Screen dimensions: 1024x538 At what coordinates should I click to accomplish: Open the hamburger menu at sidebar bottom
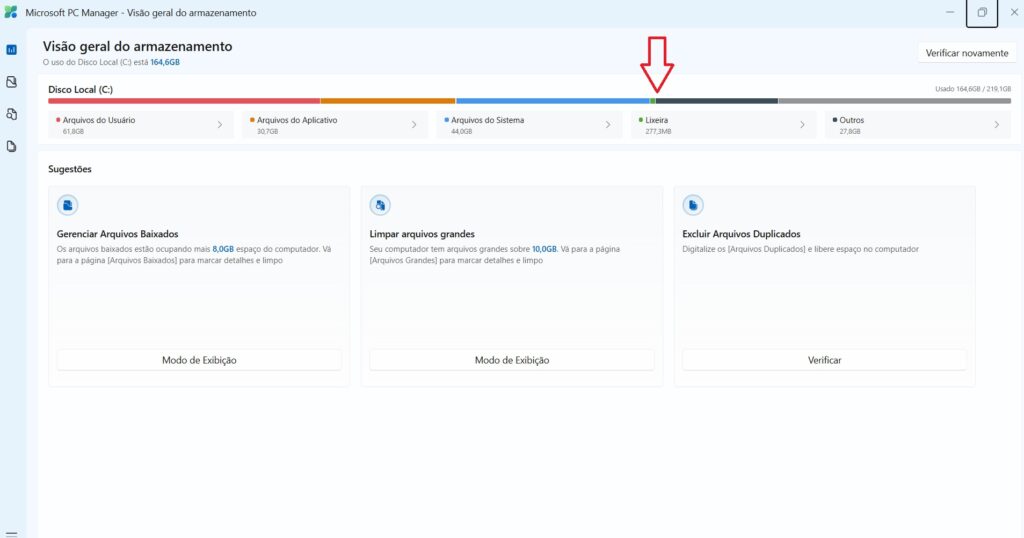[11, 534]
